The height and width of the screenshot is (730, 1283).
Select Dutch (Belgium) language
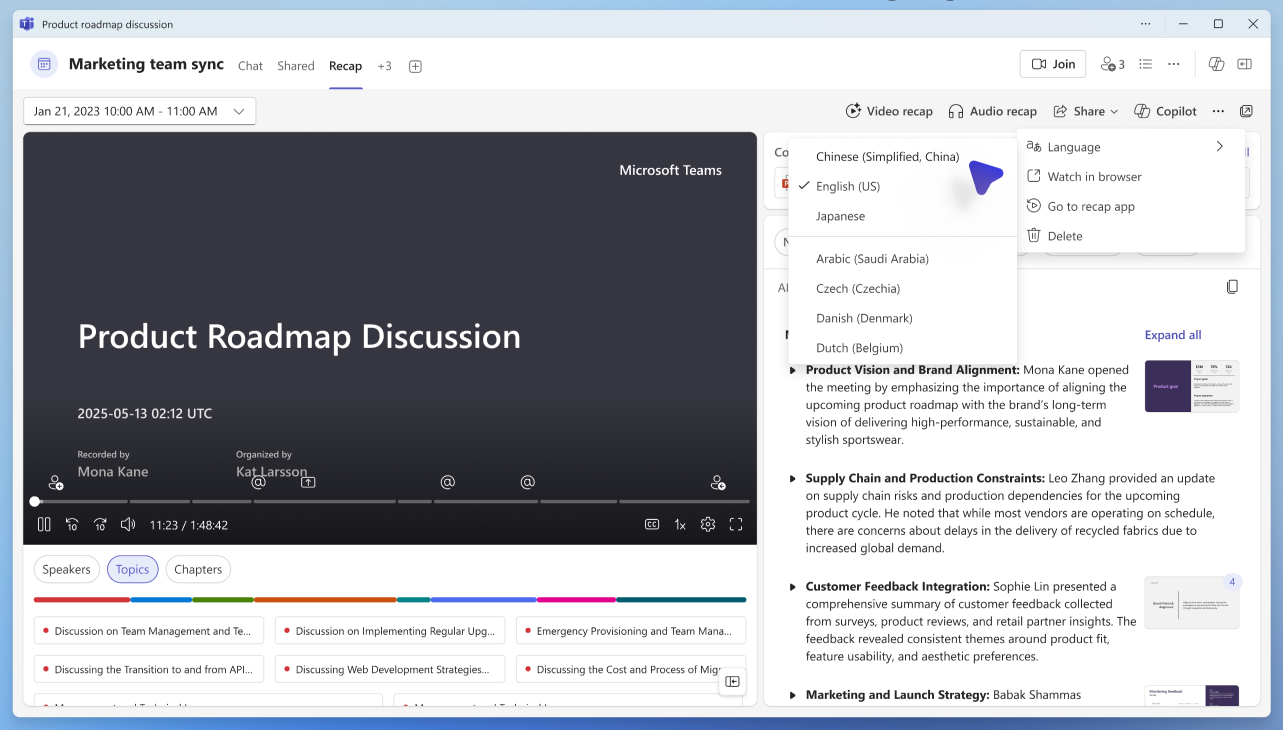pyautogui.click(x=903, y=348)
